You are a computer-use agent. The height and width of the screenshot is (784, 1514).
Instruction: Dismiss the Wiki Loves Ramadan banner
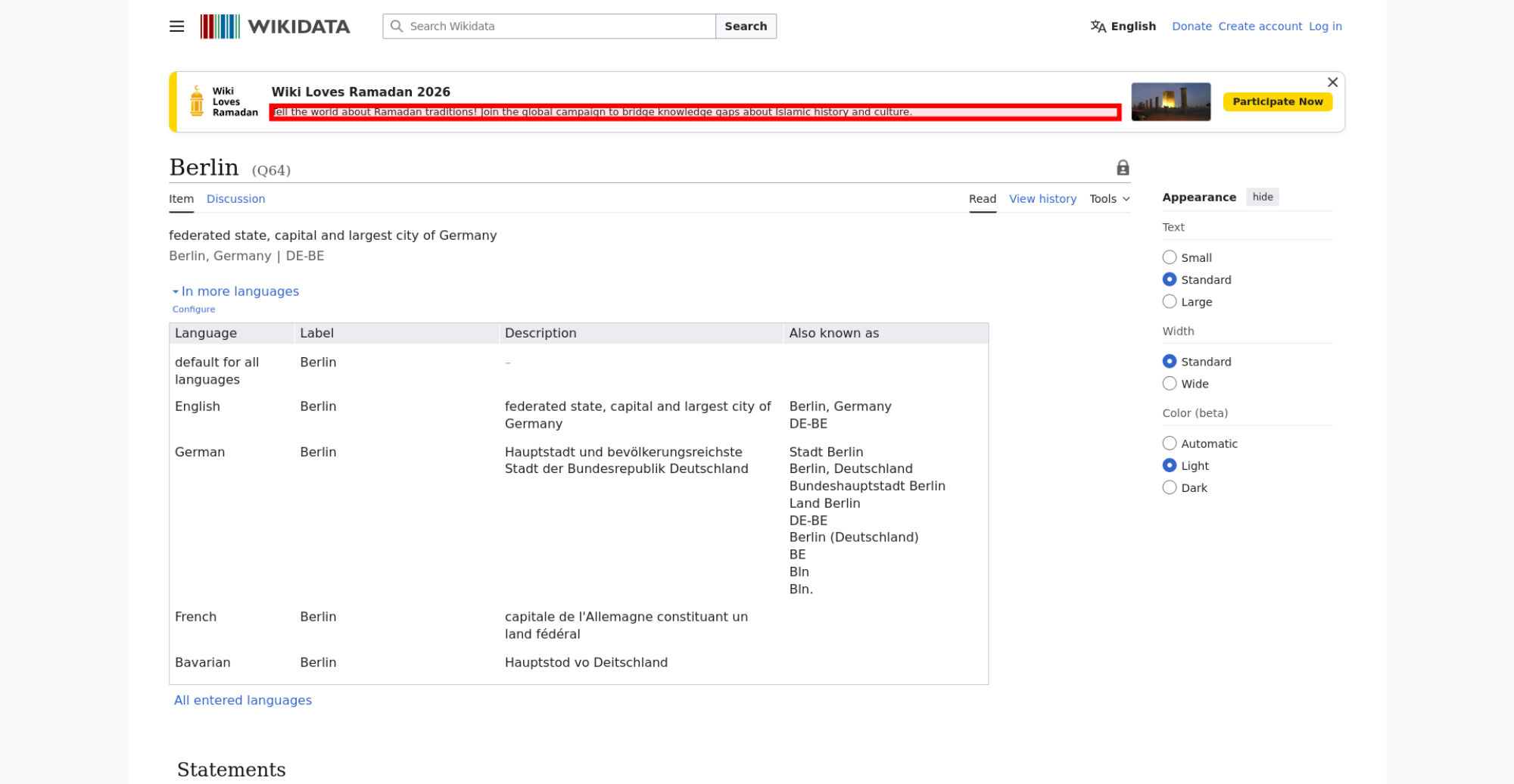(x=1332, y=82)
